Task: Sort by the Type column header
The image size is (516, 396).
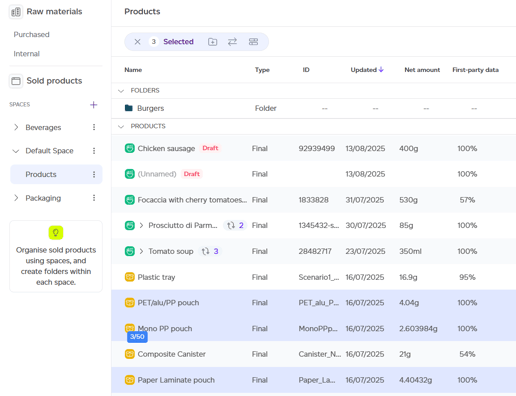Action: pos(262,70)
